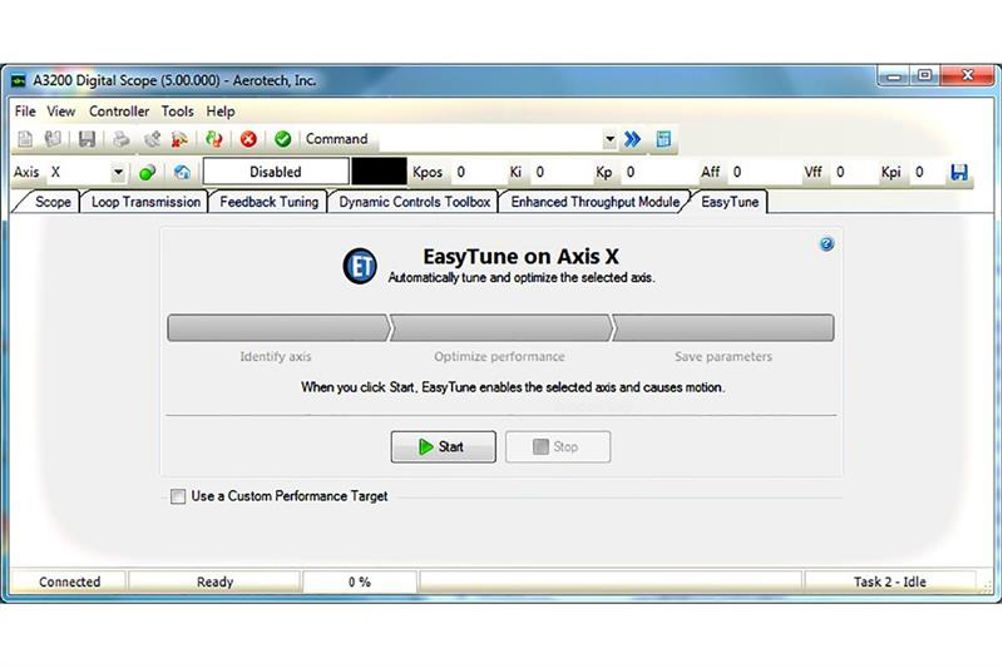Open the Tools menu
This screenshot has width=1002, height=668.
[178, 111]
